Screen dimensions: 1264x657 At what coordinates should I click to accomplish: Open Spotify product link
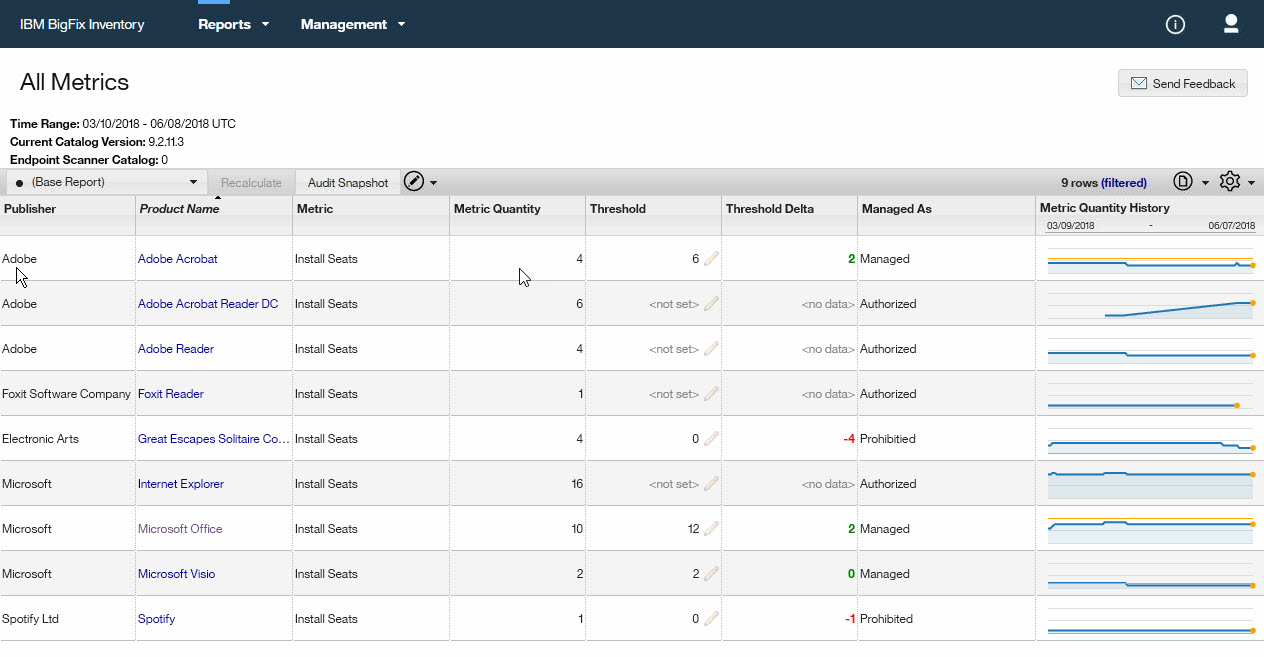click(x=157, y=619)
